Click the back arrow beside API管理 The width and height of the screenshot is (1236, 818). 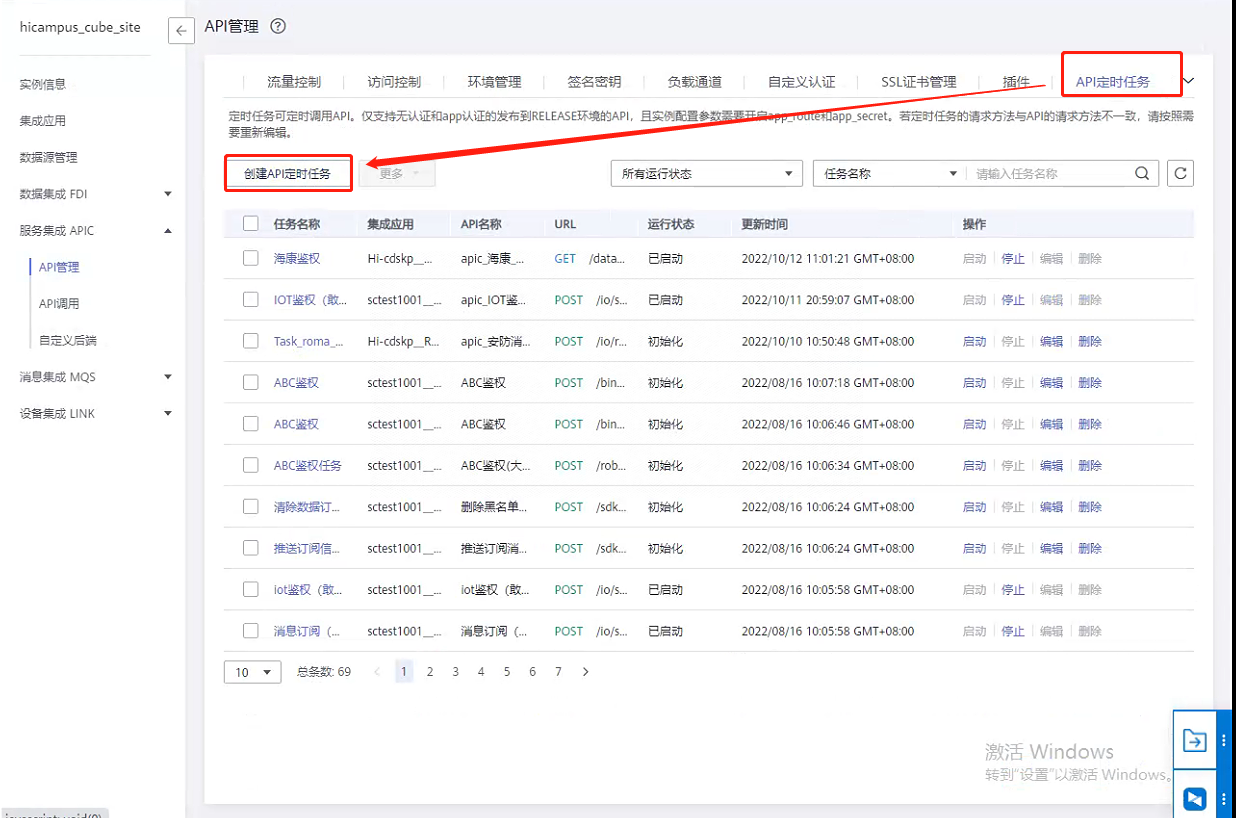(x=181, y=31)
